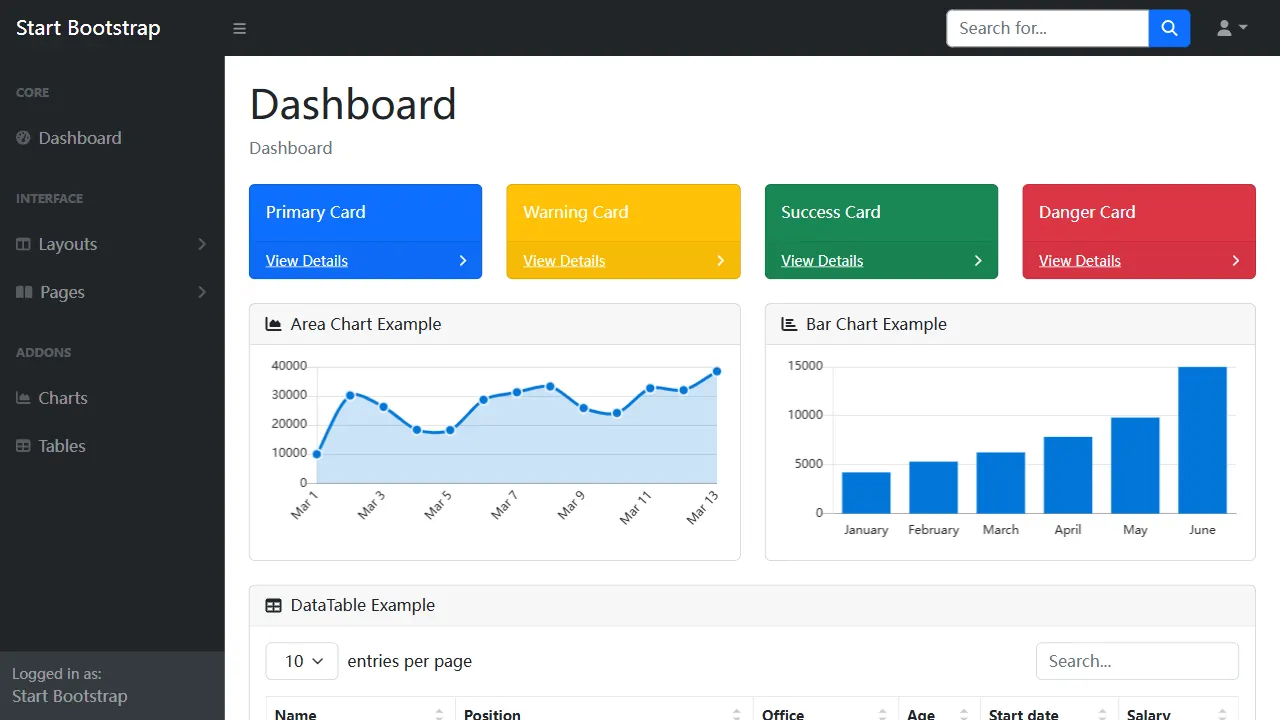
Task: Click the Tables grid icon in sidebar
Action: [x=23, y=446]
